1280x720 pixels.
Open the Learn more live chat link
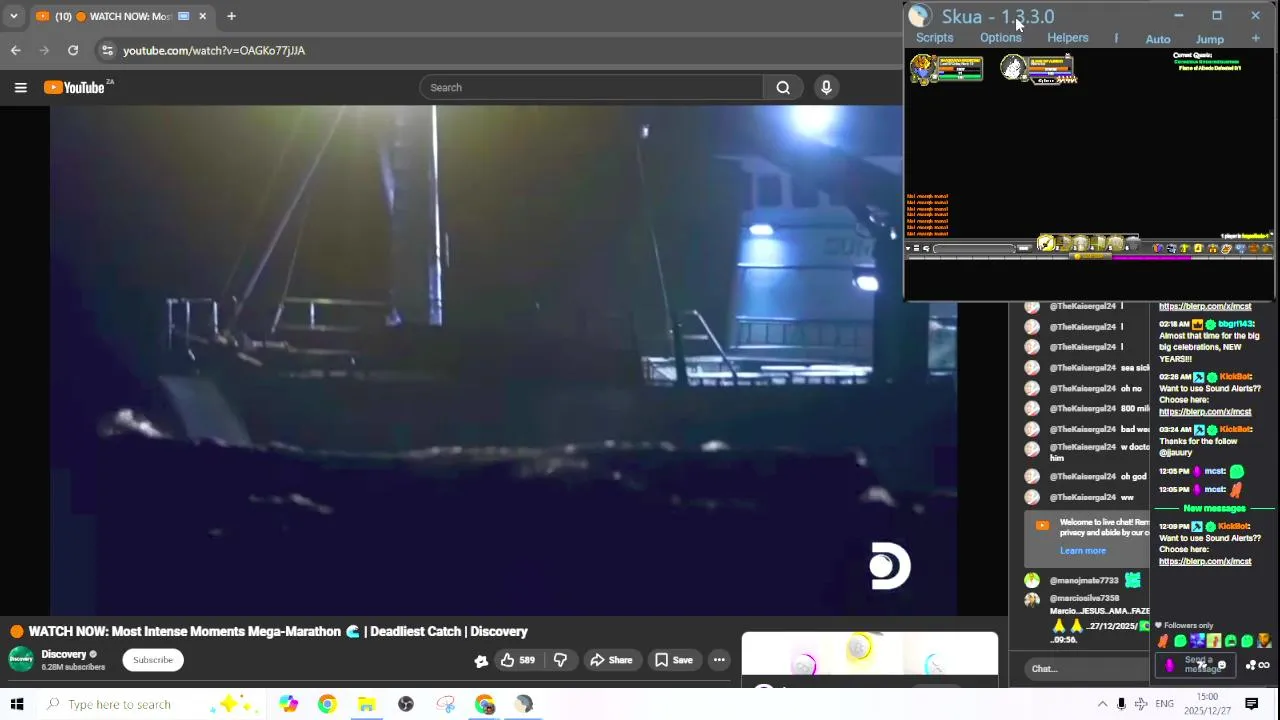point(1083,551)
